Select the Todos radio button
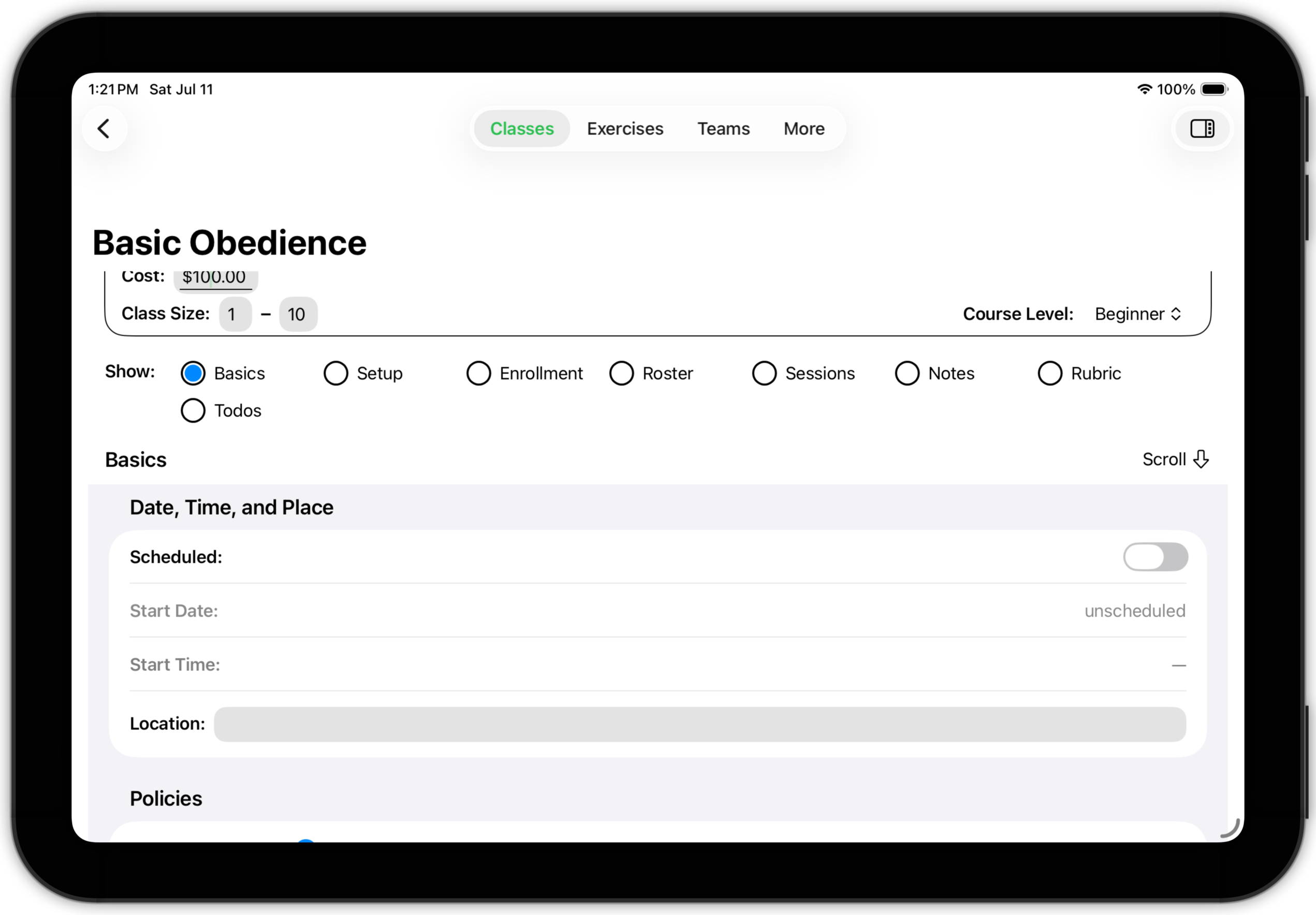This screenshot has height=915, width=1316. point(193,410)
